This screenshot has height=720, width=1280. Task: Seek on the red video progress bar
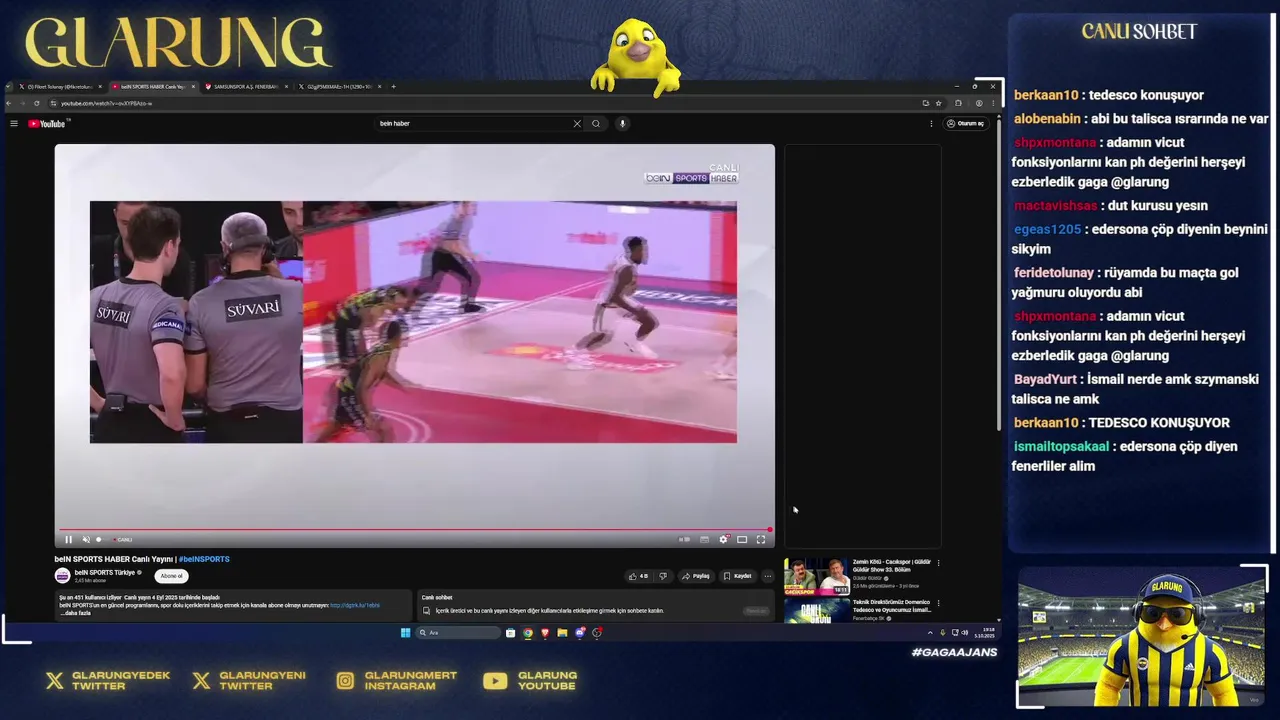point(413,530)
